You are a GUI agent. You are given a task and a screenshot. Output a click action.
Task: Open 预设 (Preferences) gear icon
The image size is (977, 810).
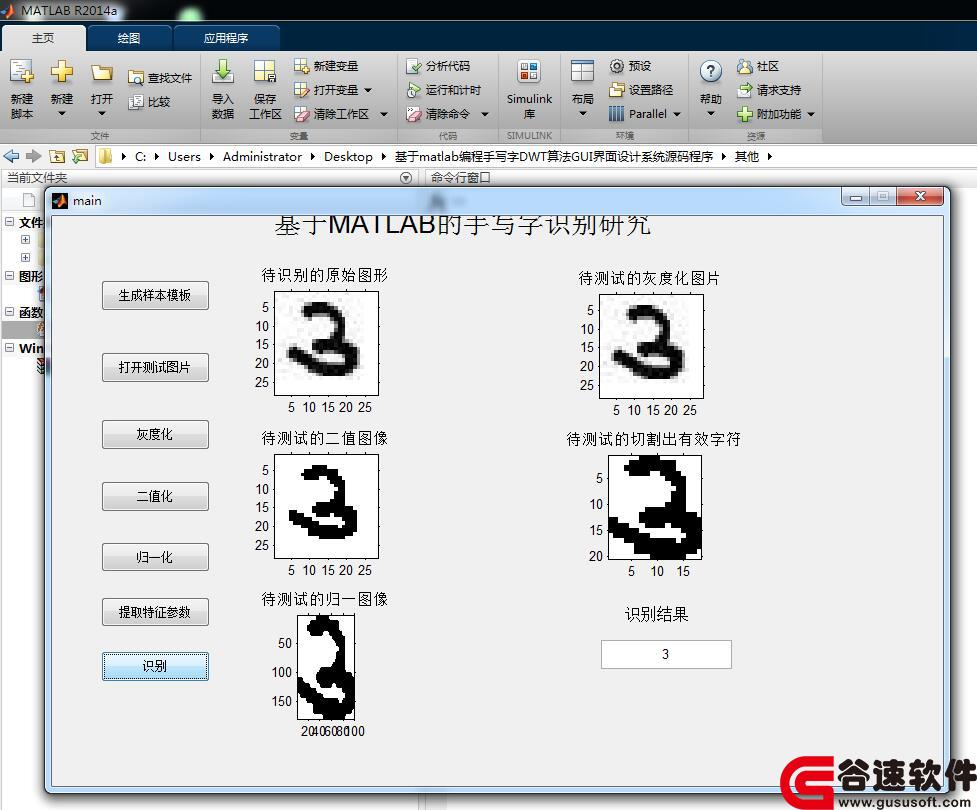tap(616, 66)
